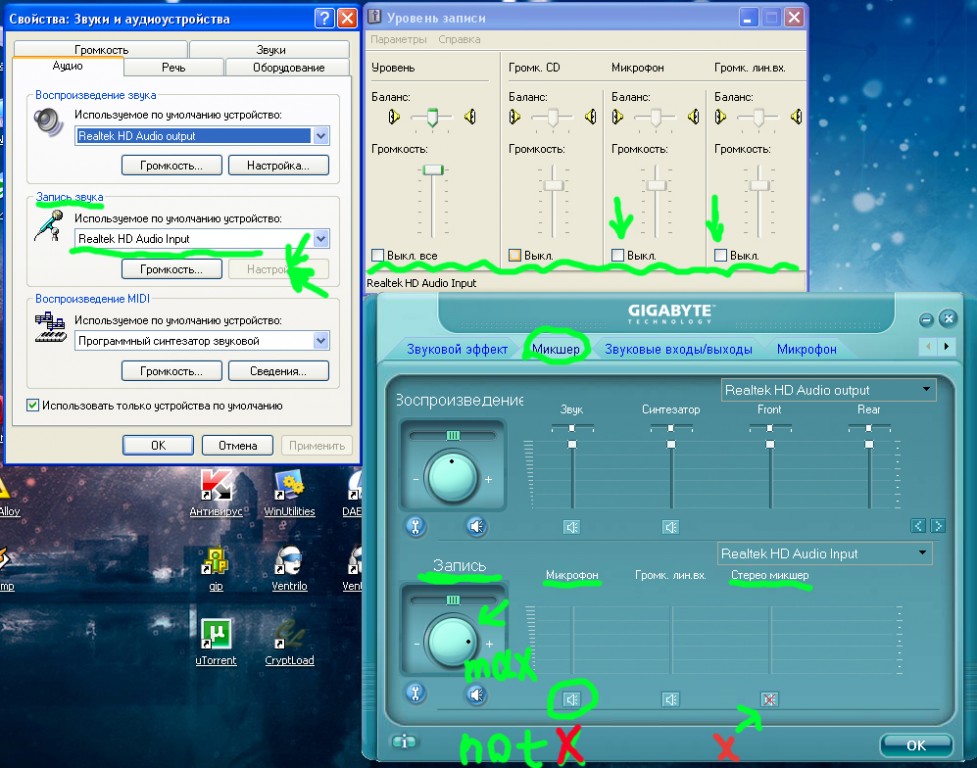This screenshot has width=977, height=768.
Task: Expand Воспроизведение MIDI device dropdown
Action: [321, 341]
